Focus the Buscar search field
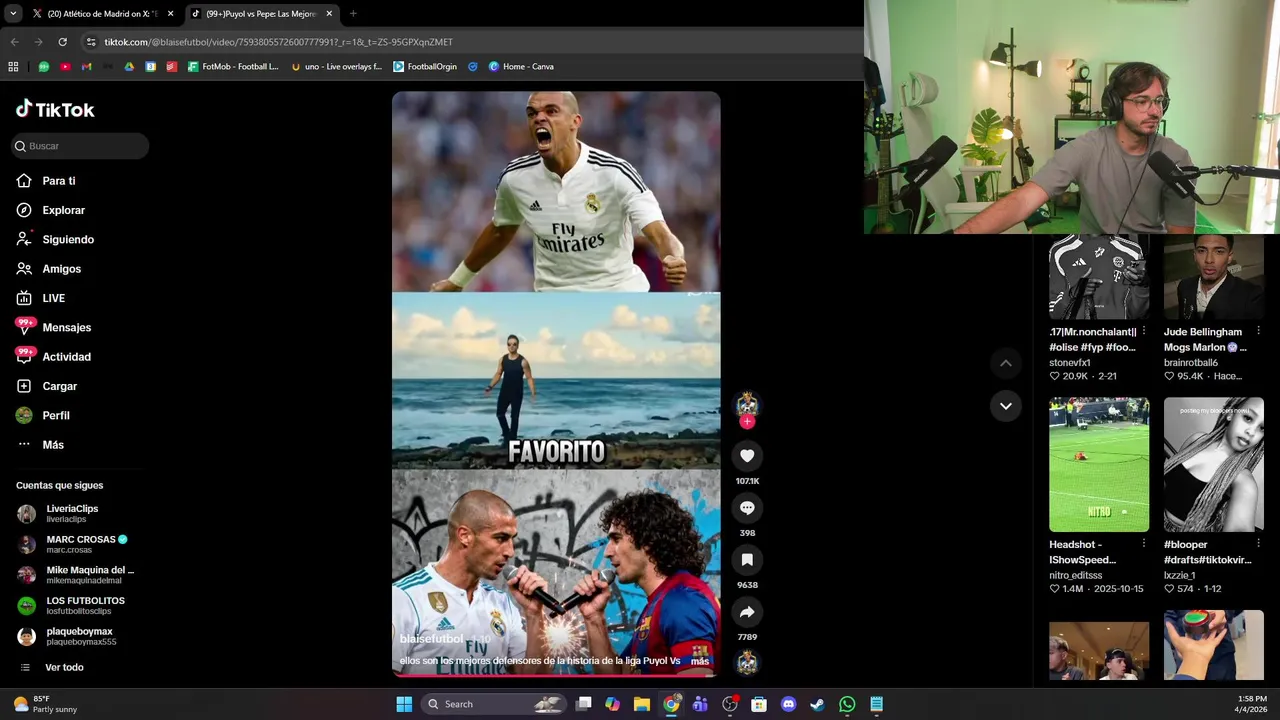The height and width of the screenshot is (720, 1280). 80,146
